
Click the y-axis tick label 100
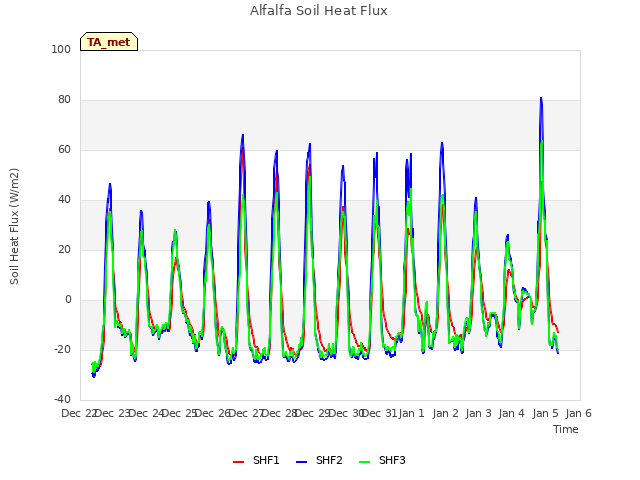[61, 49]
